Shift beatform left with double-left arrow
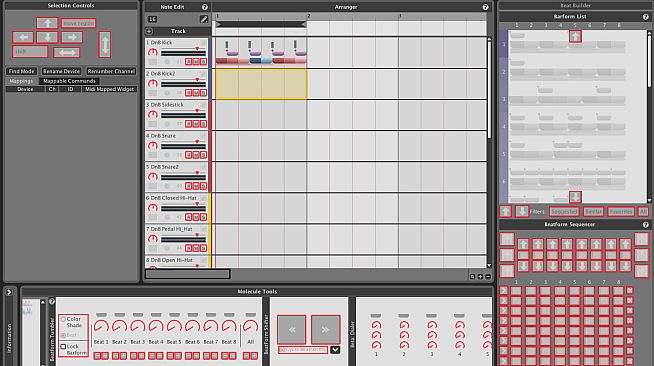The image size is (654, 366). (292, 329)
